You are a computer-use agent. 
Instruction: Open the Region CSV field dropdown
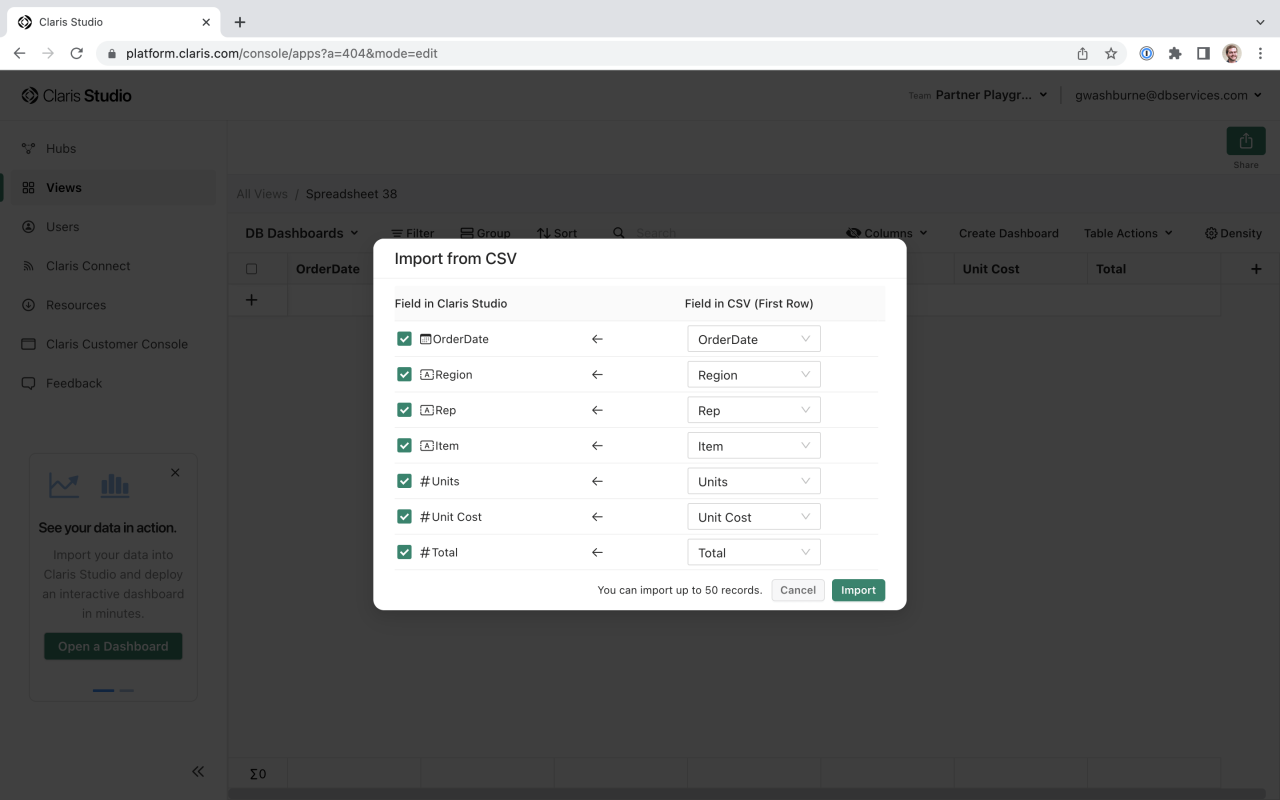click(x=754, y=375)
